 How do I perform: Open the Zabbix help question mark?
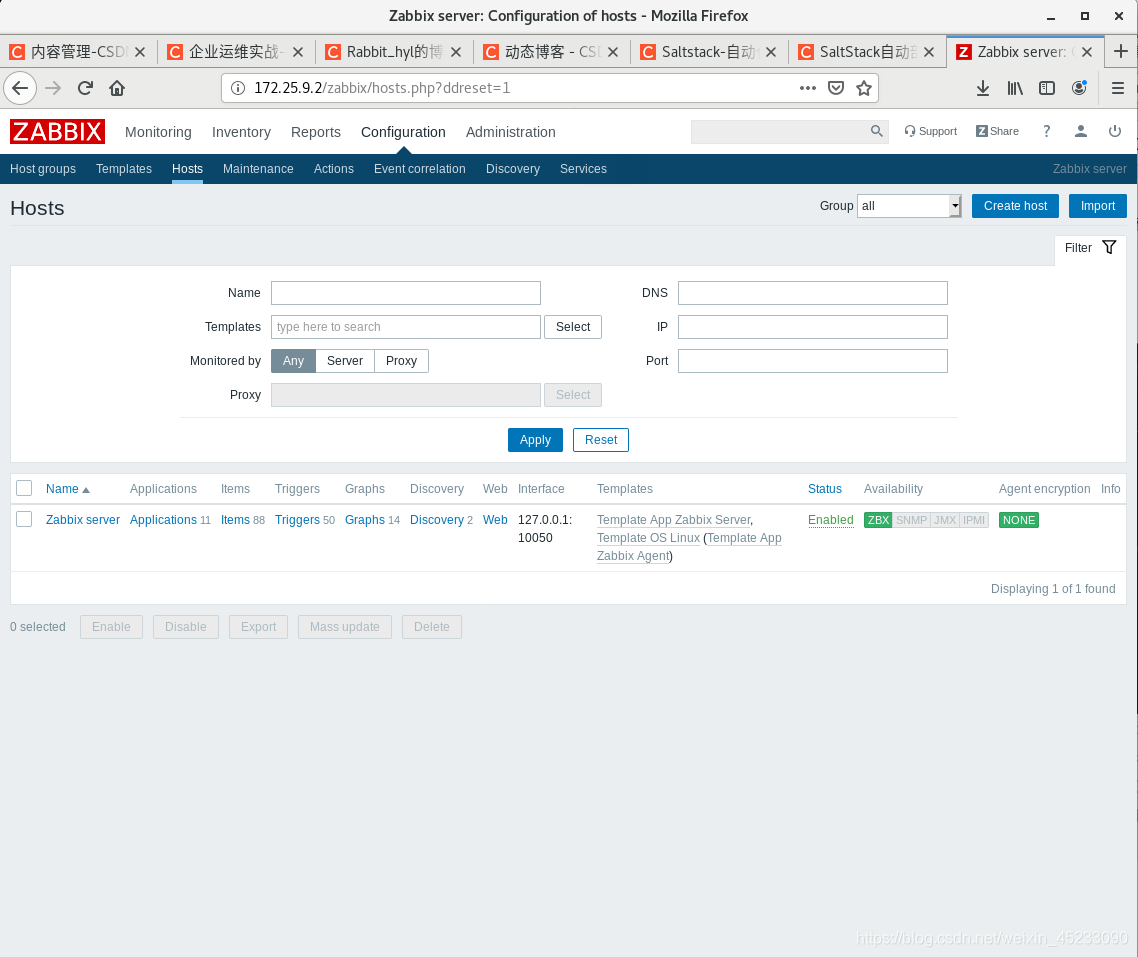click(x=1047, y=131)
